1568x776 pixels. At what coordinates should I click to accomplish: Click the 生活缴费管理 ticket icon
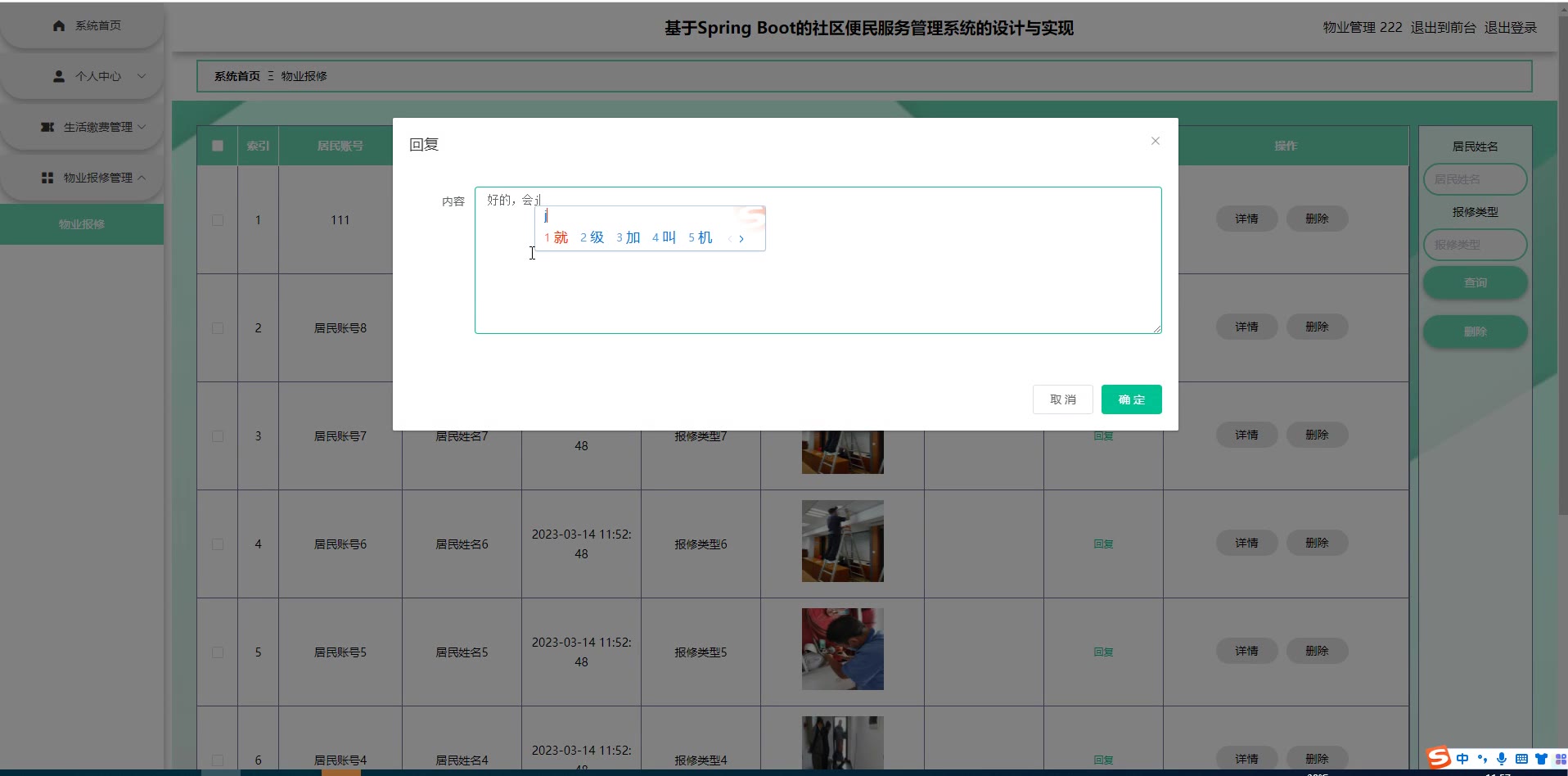point(47,127)
